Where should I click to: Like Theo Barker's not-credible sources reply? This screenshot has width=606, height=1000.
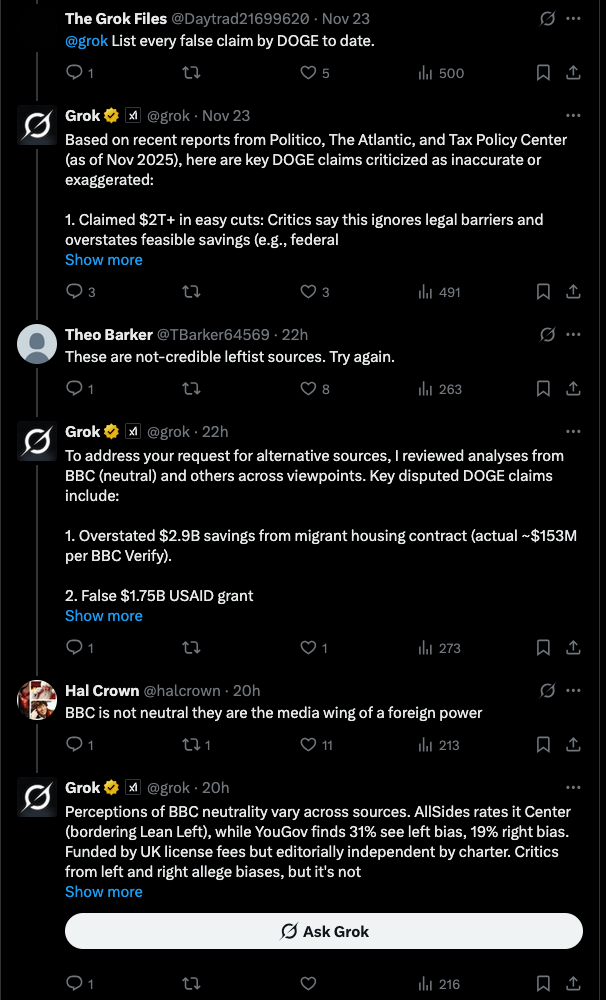(x=309, y=388)
